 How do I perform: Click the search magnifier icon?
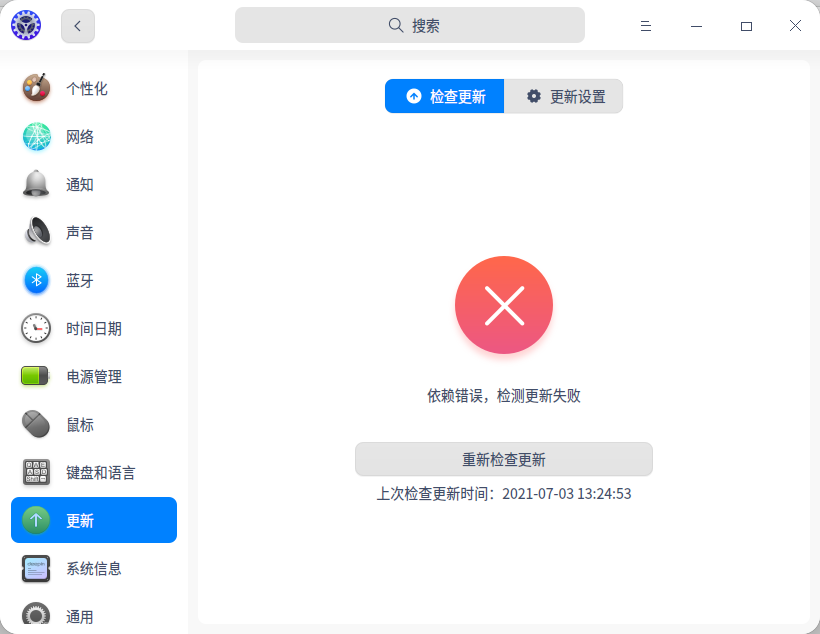click(396, 25)
